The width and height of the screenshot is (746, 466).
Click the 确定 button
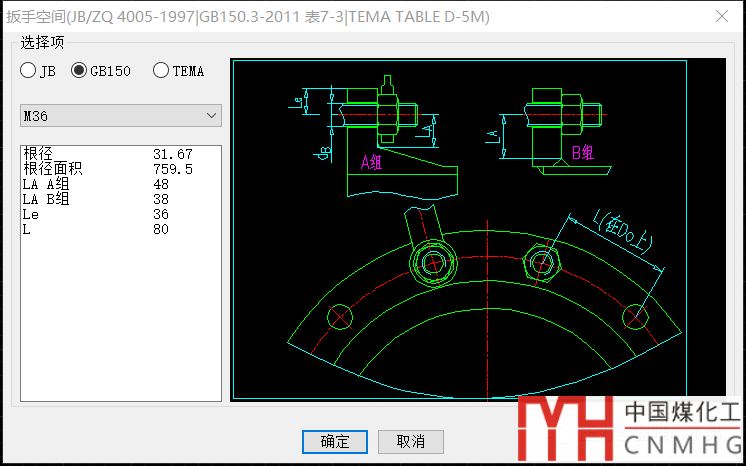coord(335,441)
